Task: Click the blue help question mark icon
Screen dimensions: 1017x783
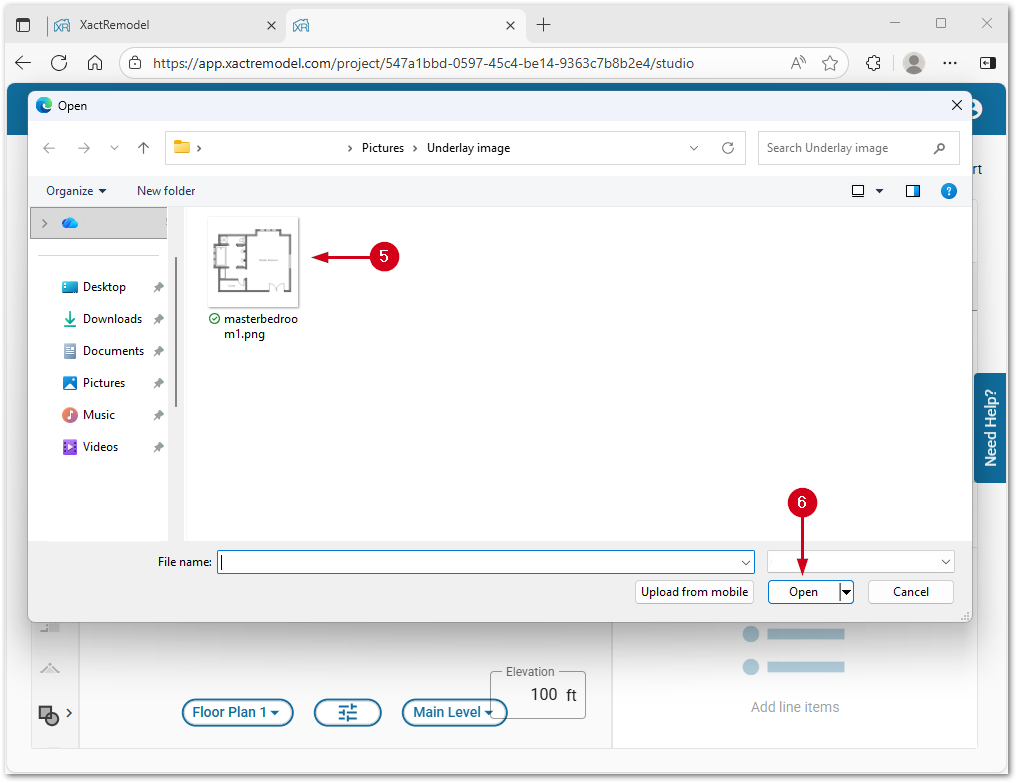Action: pyautogui.click(x=949, y=191)
